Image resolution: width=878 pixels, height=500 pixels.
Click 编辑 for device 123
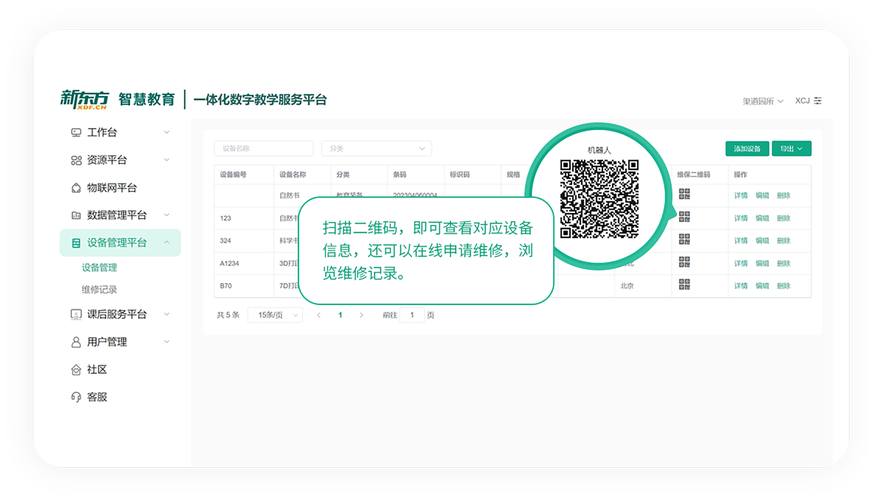[x=762, y=218]
